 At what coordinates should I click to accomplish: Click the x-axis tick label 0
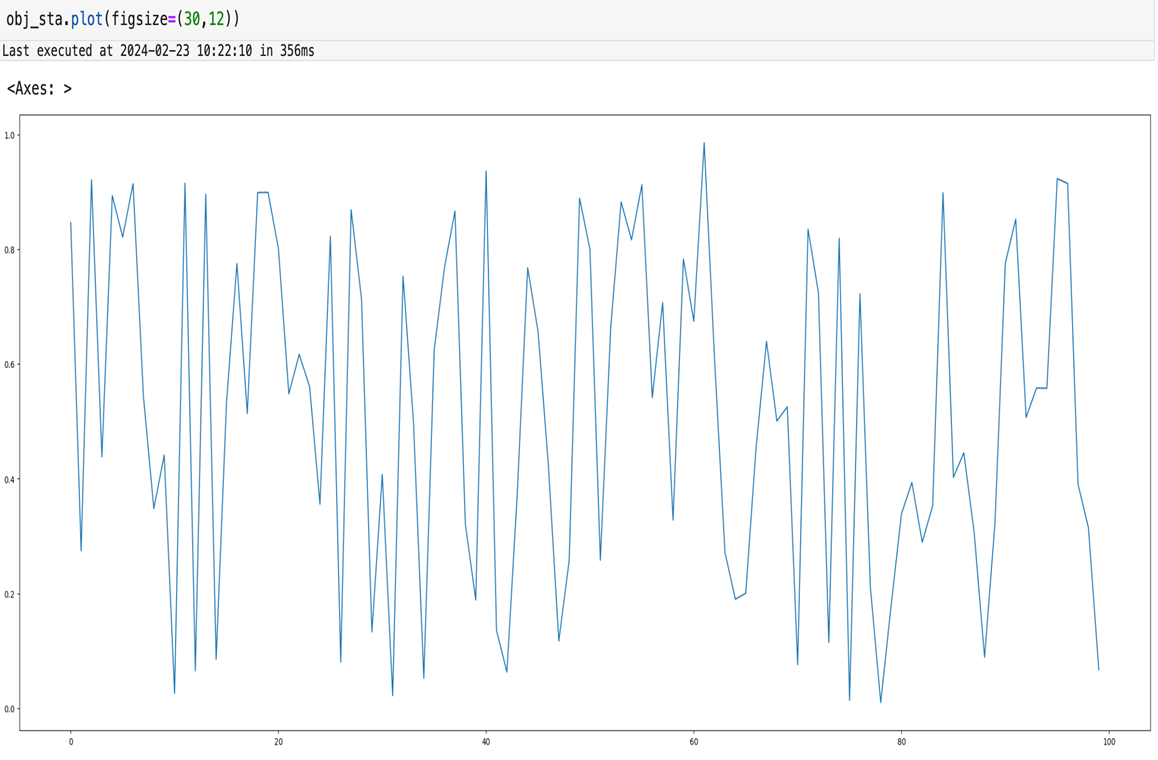[71, 742]
